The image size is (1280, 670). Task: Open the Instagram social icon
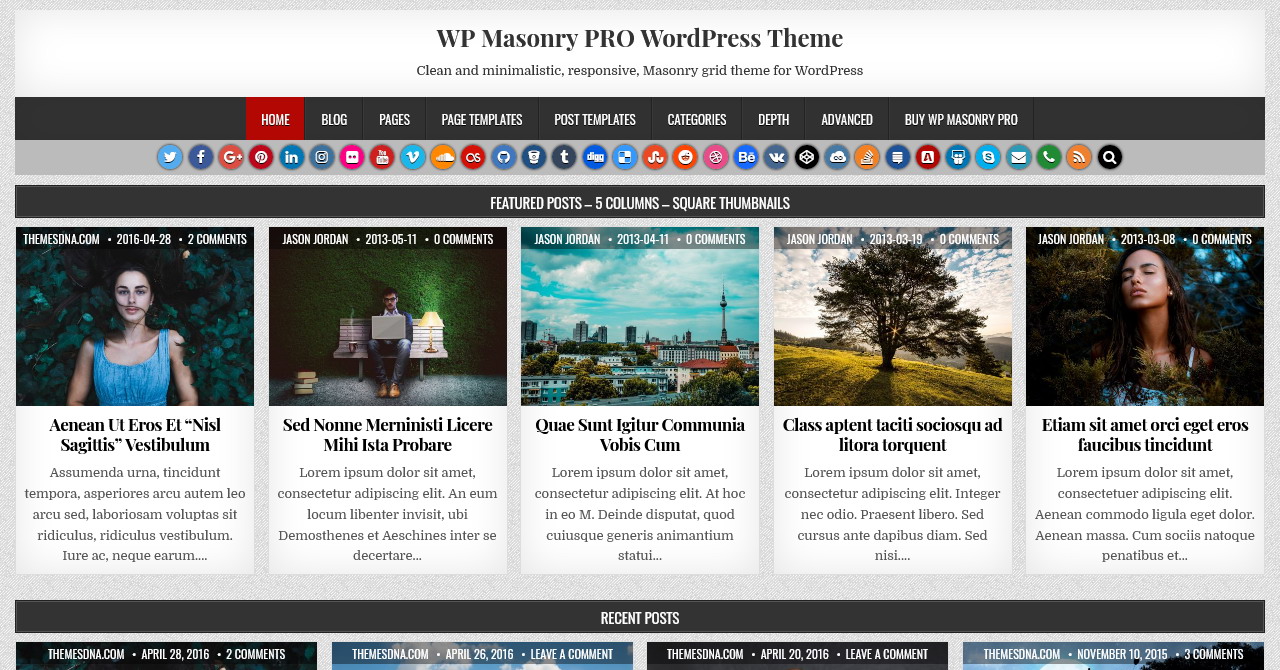coord(322,157)
